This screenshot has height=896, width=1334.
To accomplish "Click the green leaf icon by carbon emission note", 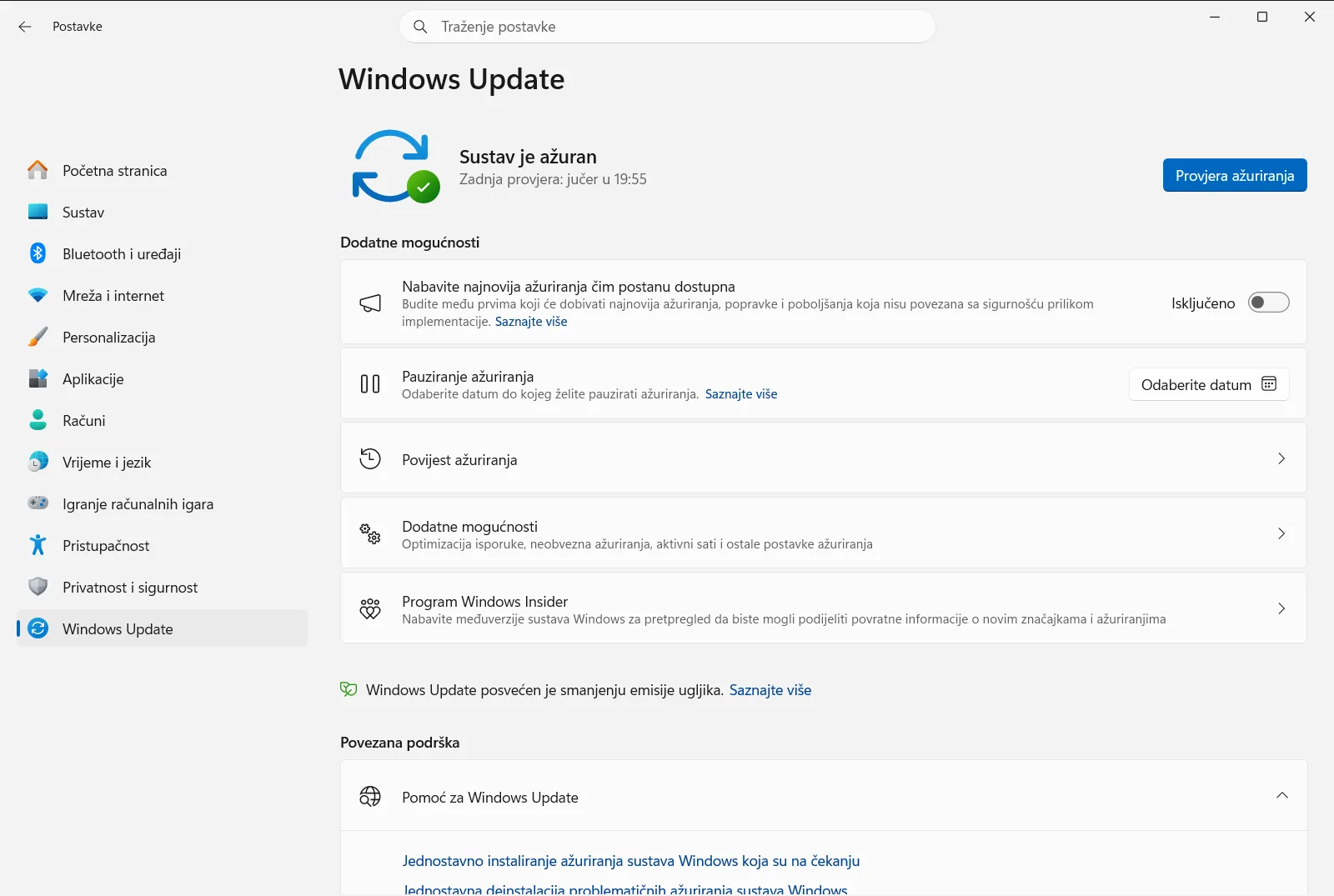I will 349,689.
